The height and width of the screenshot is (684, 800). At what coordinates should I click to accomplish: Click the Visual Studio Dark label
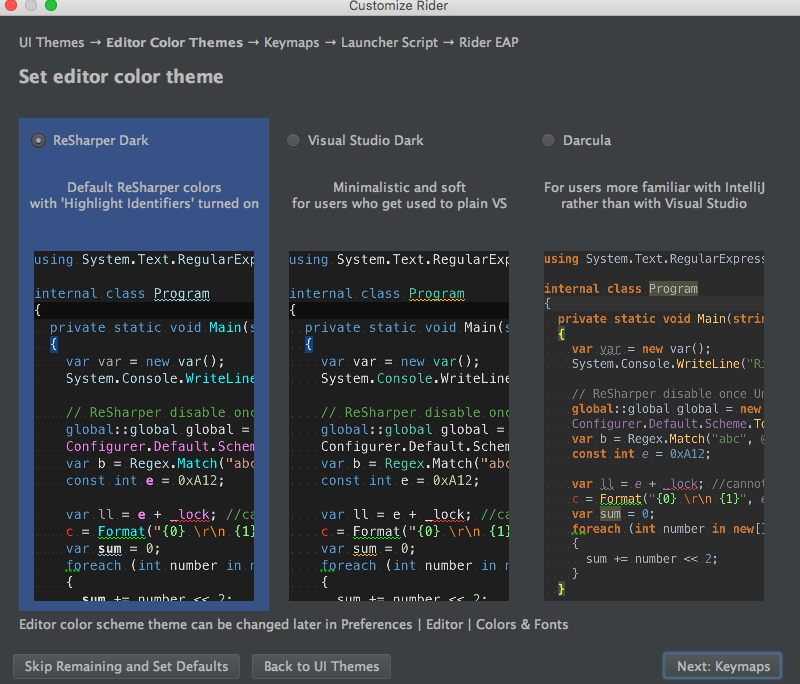coord(365,140)
